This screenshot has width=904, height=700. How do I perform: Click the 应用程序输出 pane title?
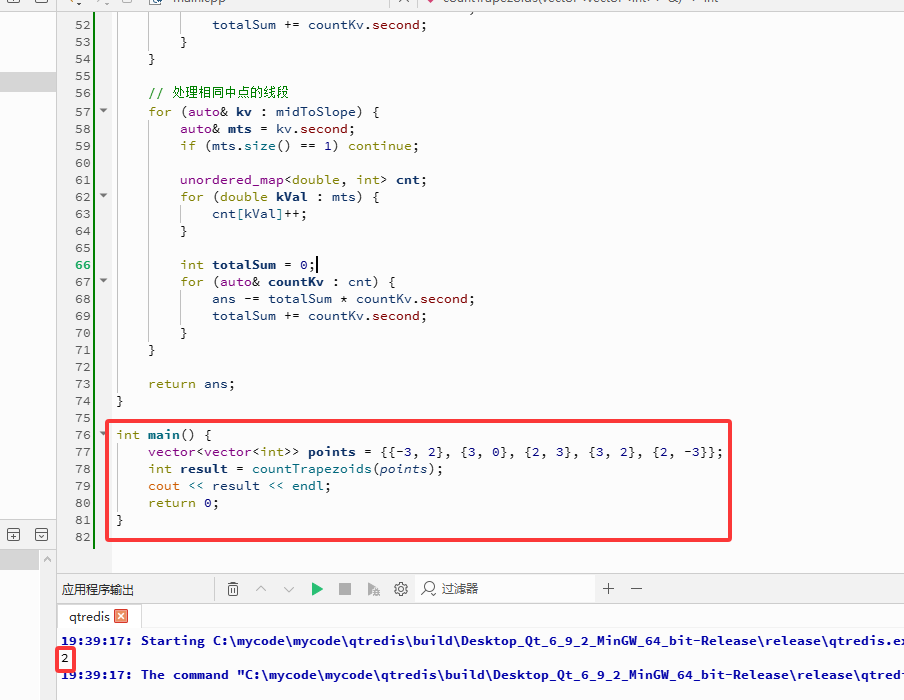click(98, 589)
